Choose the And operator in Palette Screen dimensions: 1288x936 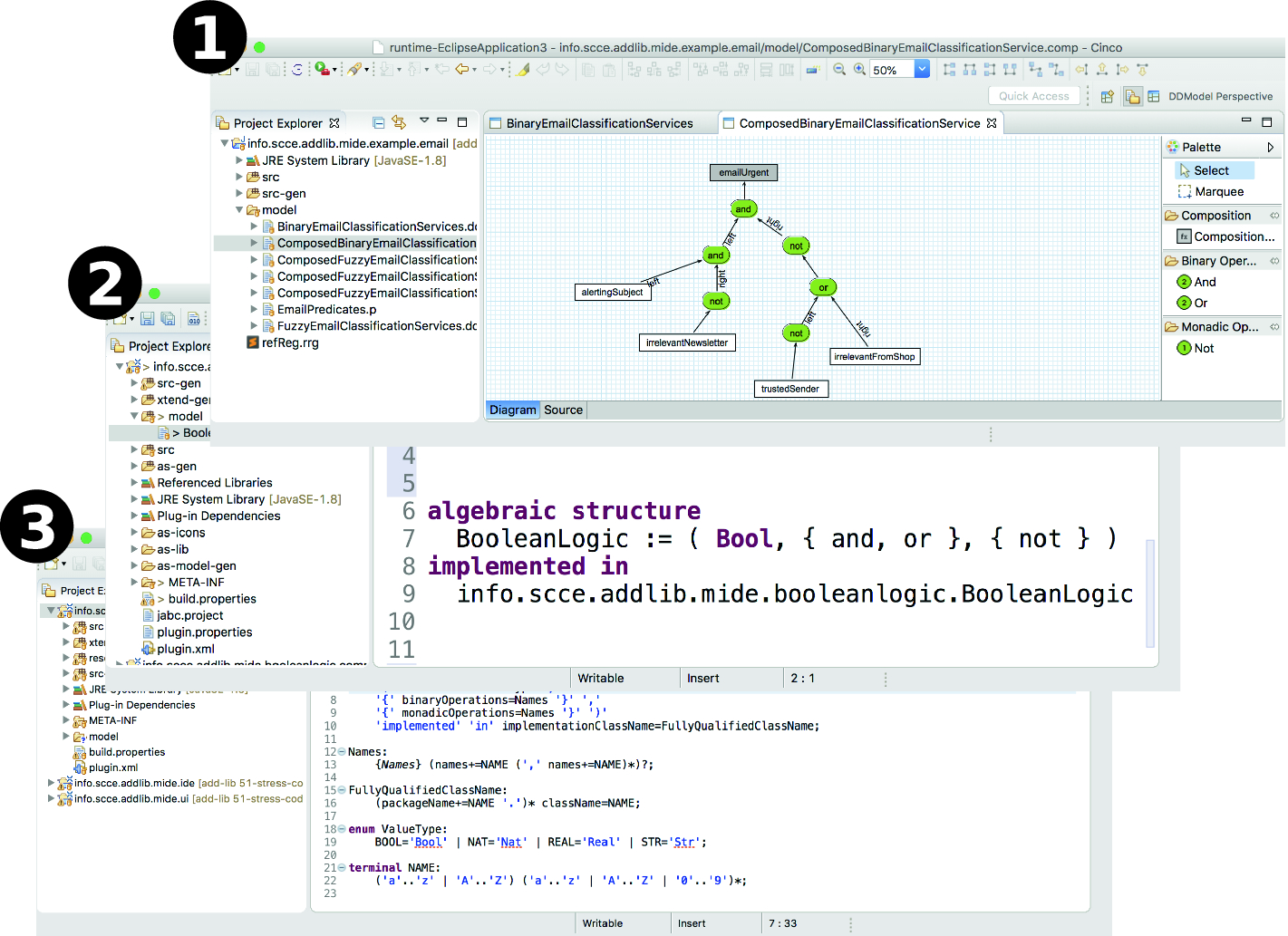coord(1196,282)
